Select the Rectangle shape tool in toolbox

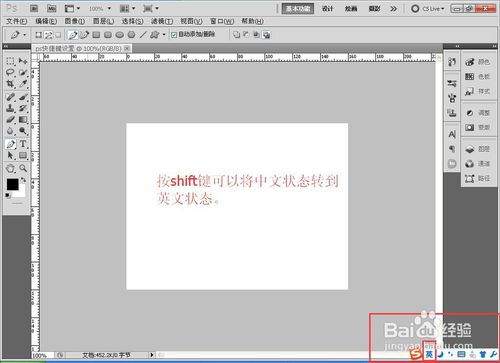(x=23, y=155)
